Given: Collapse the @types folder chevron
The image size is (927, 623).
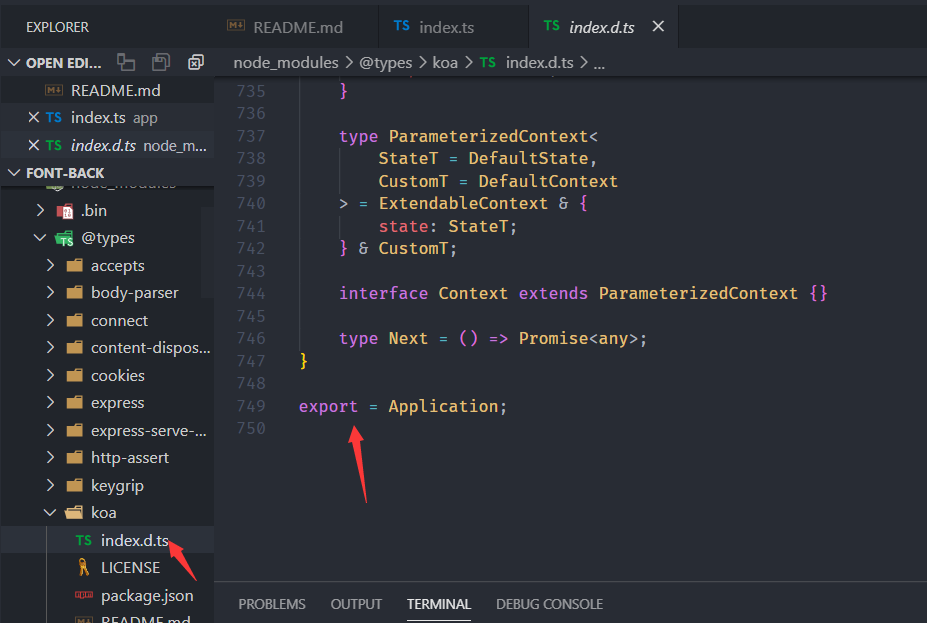Looking at the screenshot, I should tap(40, 238).
